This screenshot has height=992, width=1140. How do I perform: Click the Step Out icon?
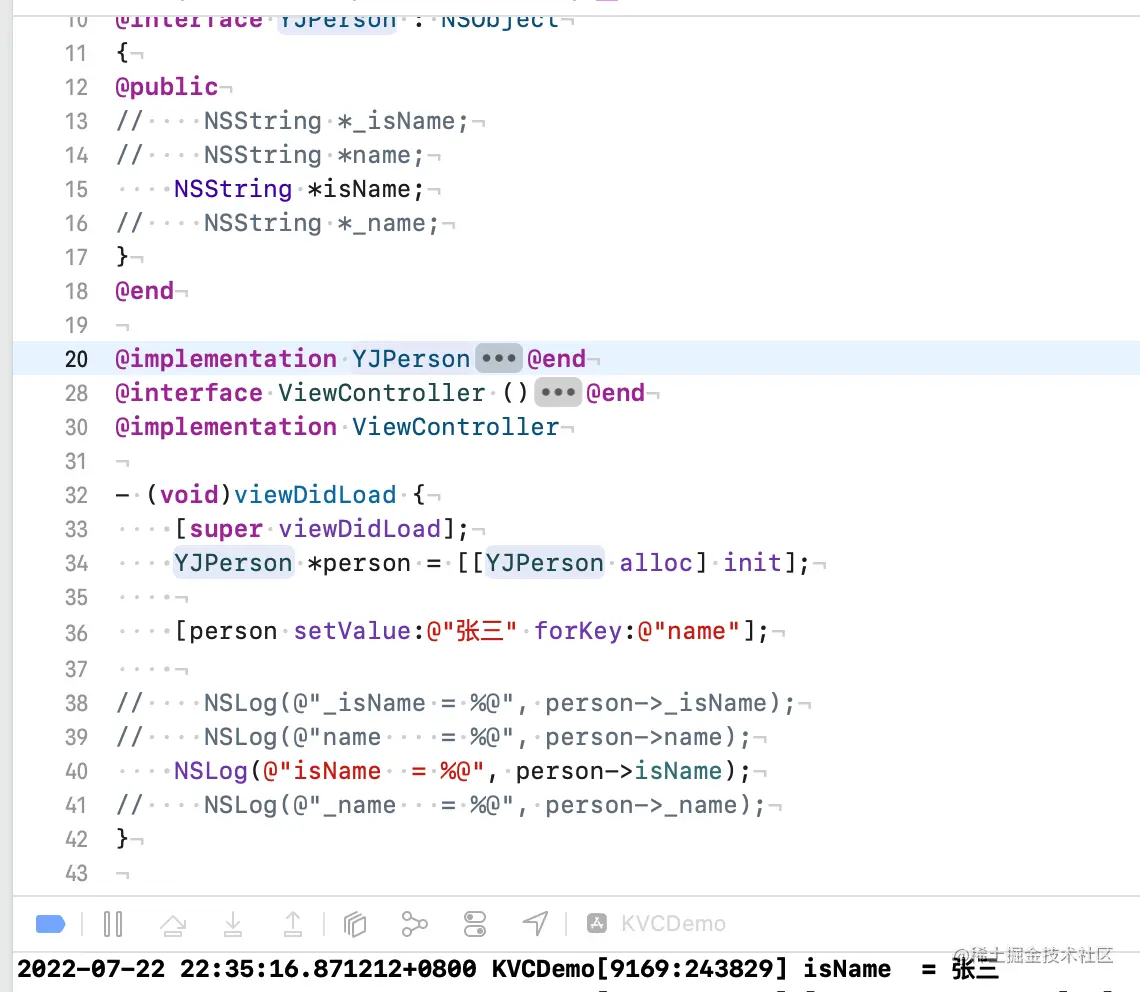tap(293, 923)
